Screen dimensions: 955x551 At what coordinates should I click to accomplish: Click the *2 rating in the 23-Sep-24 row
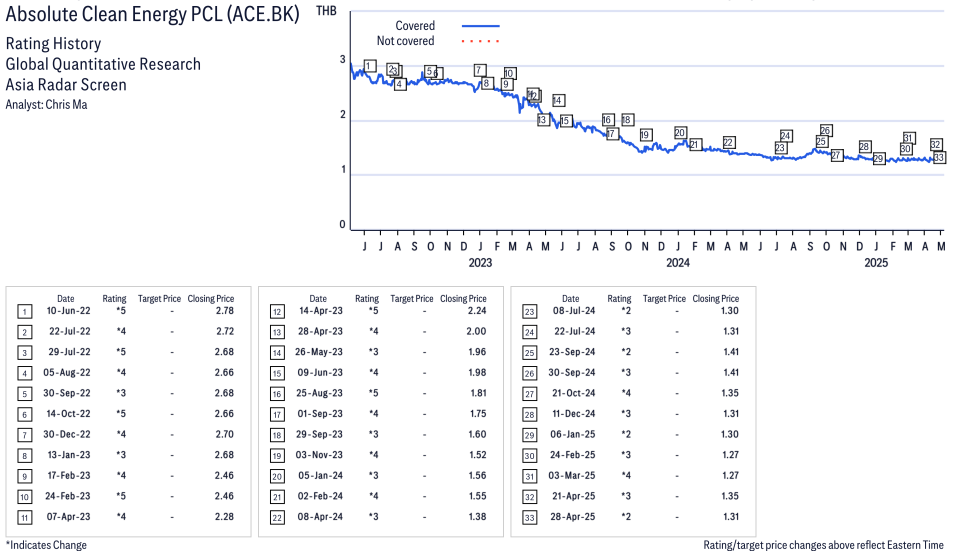coord(626,352)
